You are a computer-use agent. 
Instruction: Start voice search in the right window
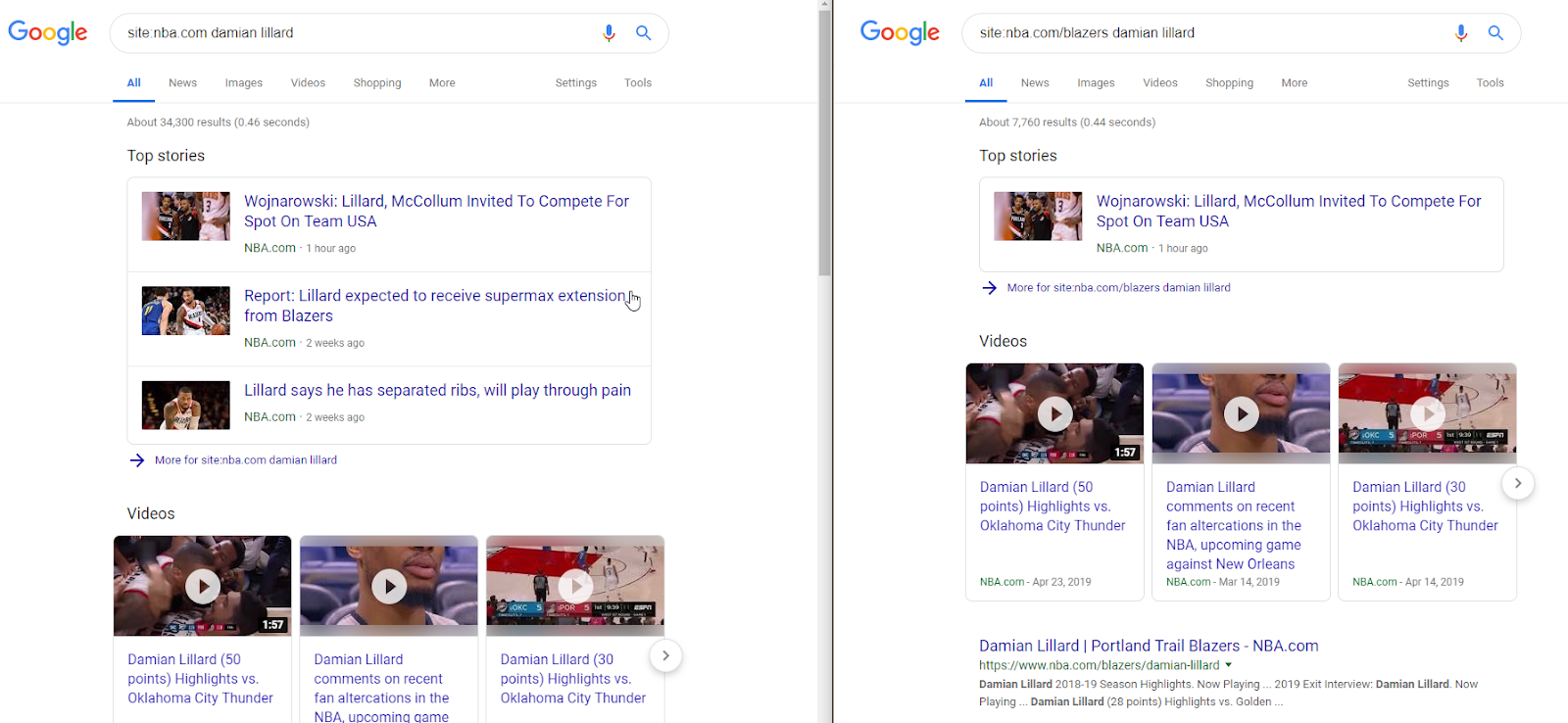[x=1461, y=33]
